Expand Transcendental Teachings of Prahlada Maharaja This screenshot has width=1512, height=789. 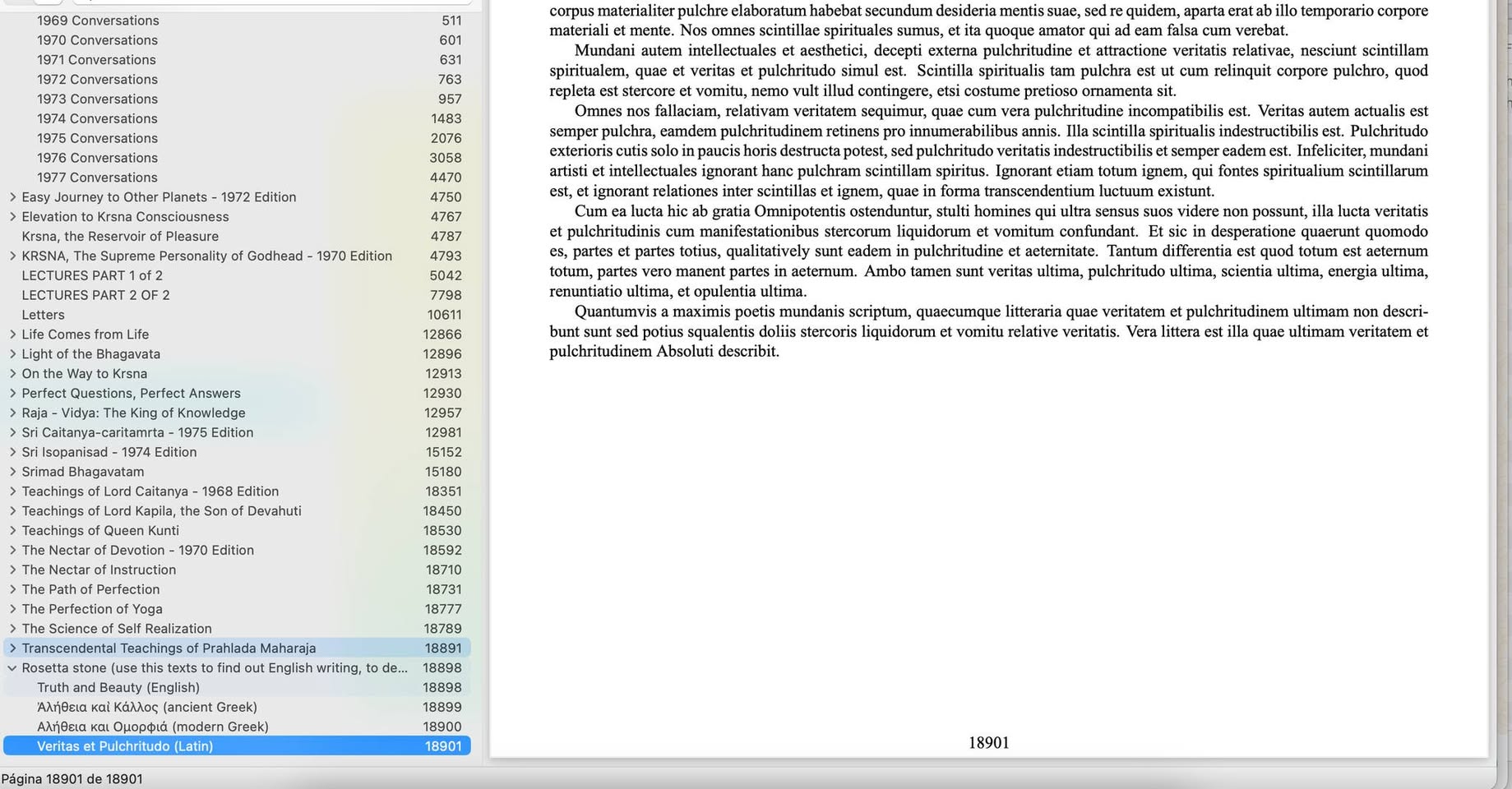12,648
